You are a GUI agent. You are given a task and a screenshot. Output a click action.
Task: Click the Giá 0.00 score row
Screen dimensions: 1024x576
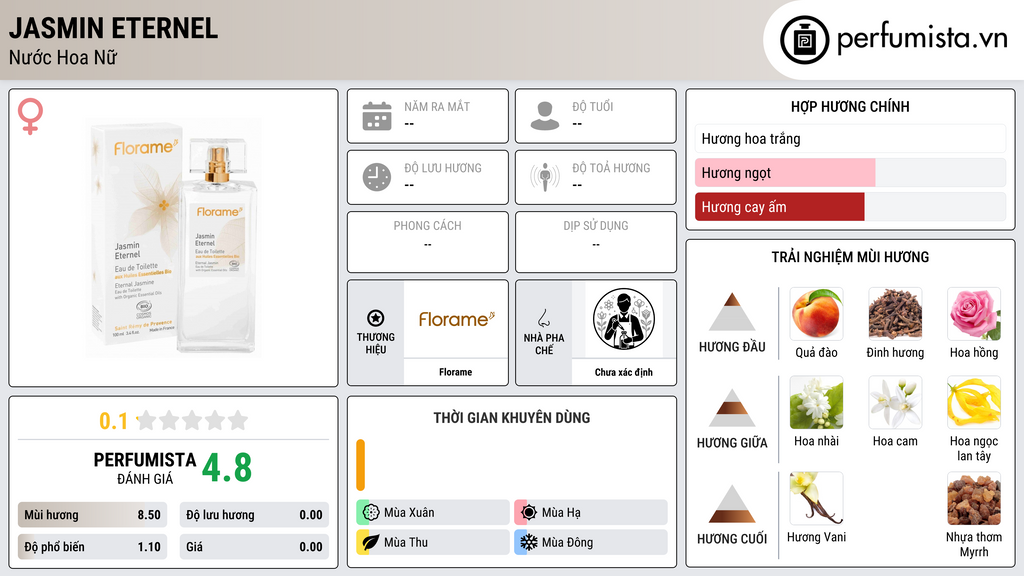pos(254,547)
